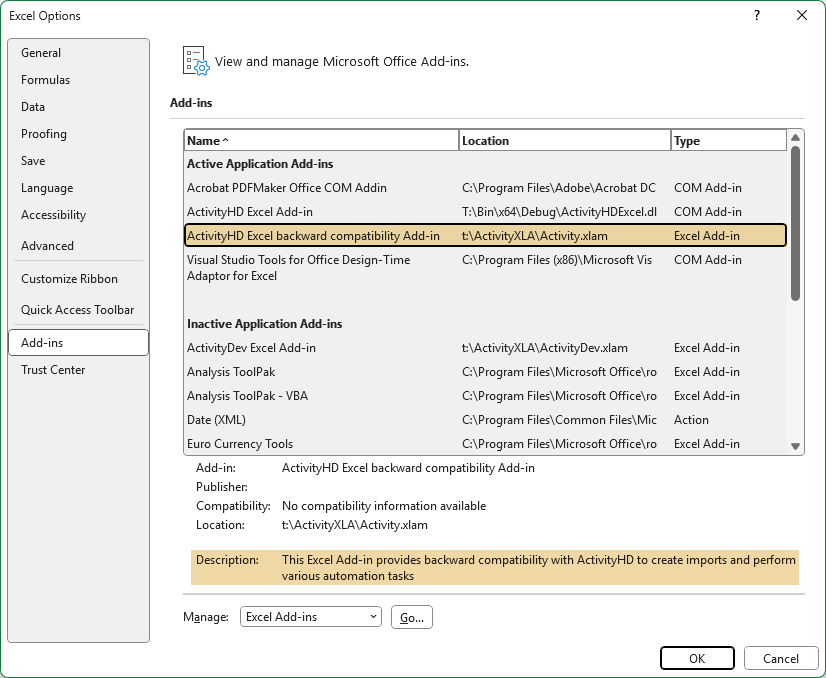Sort add-ins by Name column header
The height and width of the screenshot is (678, 826).
[x=322, y=141]
